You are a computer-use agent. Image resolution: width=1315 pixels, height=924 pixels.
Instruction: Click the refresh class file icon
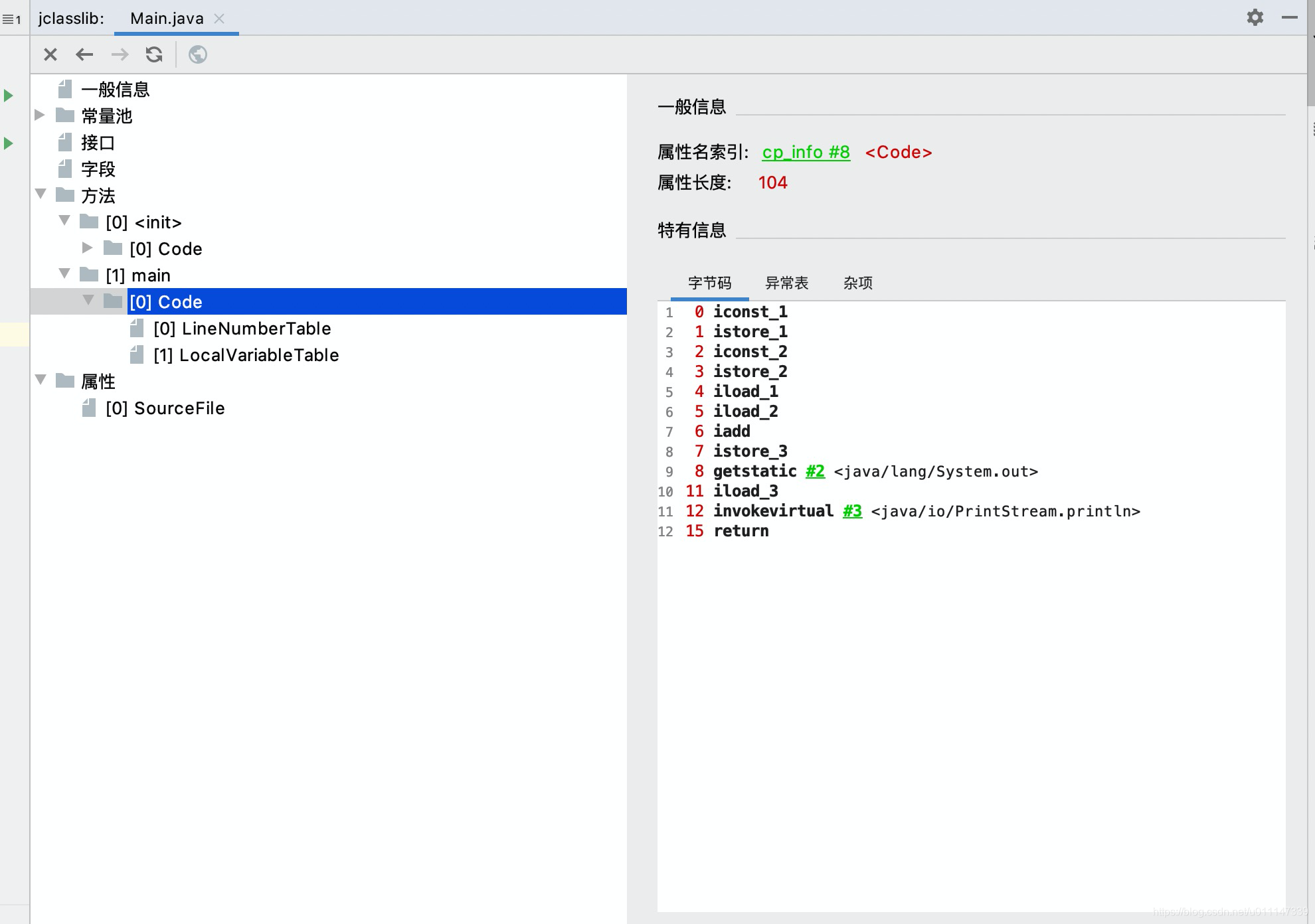tap(154, 54)
